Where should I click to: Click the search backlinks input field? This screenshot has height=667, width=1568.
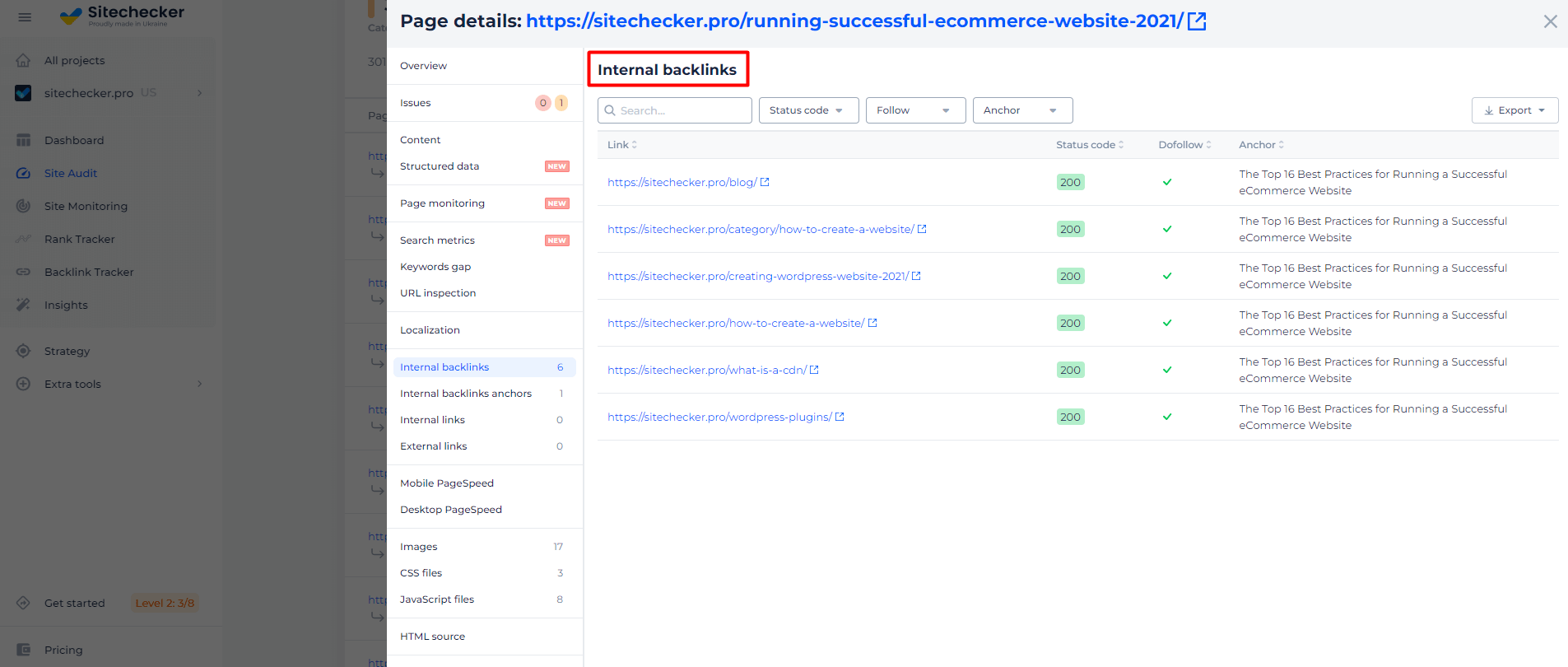[x=675, y=110]
